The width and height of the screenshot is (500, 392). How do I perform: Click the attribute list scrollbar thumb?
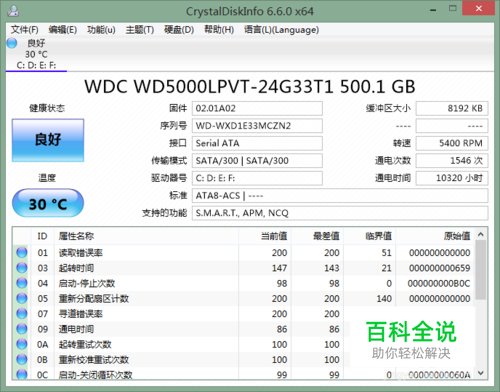tap(481, 270)
